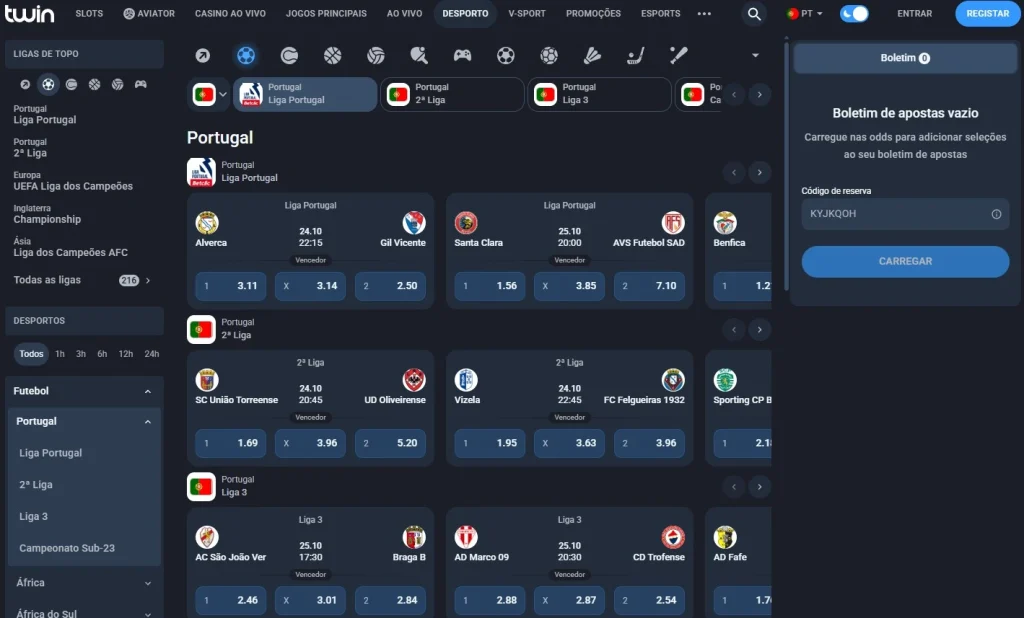Select the 12h time filter
1024x618 pixels.
126,353
